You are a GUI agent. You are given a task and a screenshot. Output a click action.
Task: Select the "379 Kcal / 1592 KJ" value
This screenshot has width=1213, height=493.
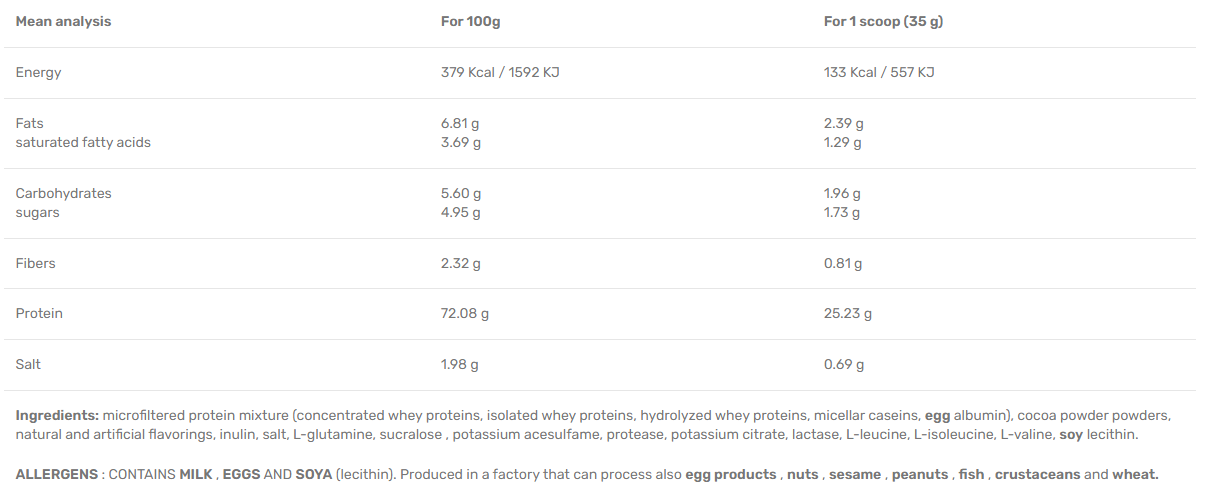click(x=499, y=73)
